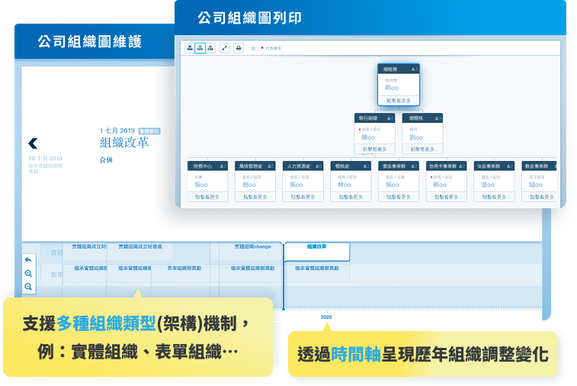Select the 信用卡事業群 card header
The width and height of the screenshot is (577, 386).
(446, 166)
